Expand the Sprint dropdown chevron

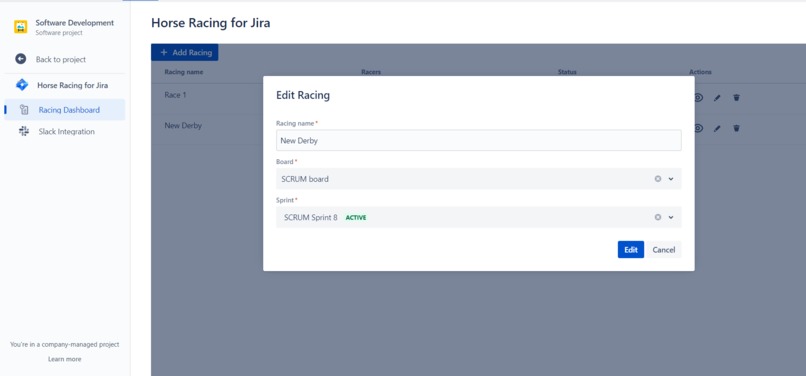point(671,217)
